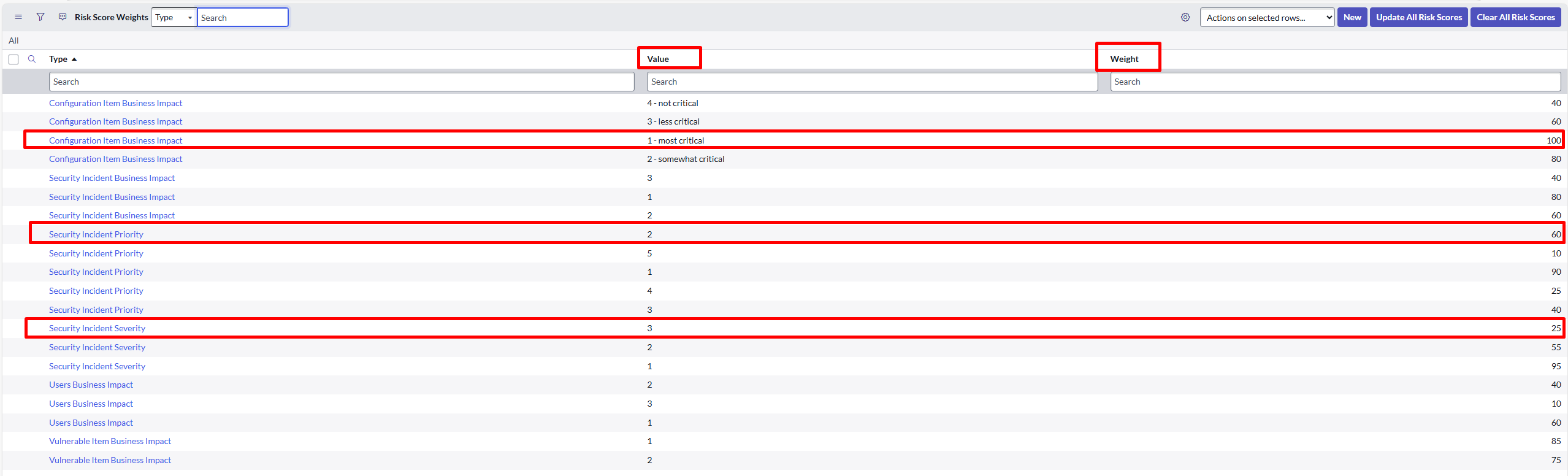The width and height of the screenshot is (1568, 476).
Task: Open Security Incident Business Impact link with weight 80
Action: pos(112,197)
